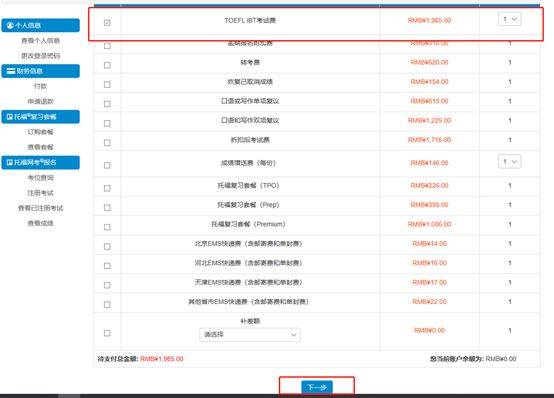Screen dimensions: 554x398
Task: Check the 补差额 row checkbox
Action: coord(107,333)
